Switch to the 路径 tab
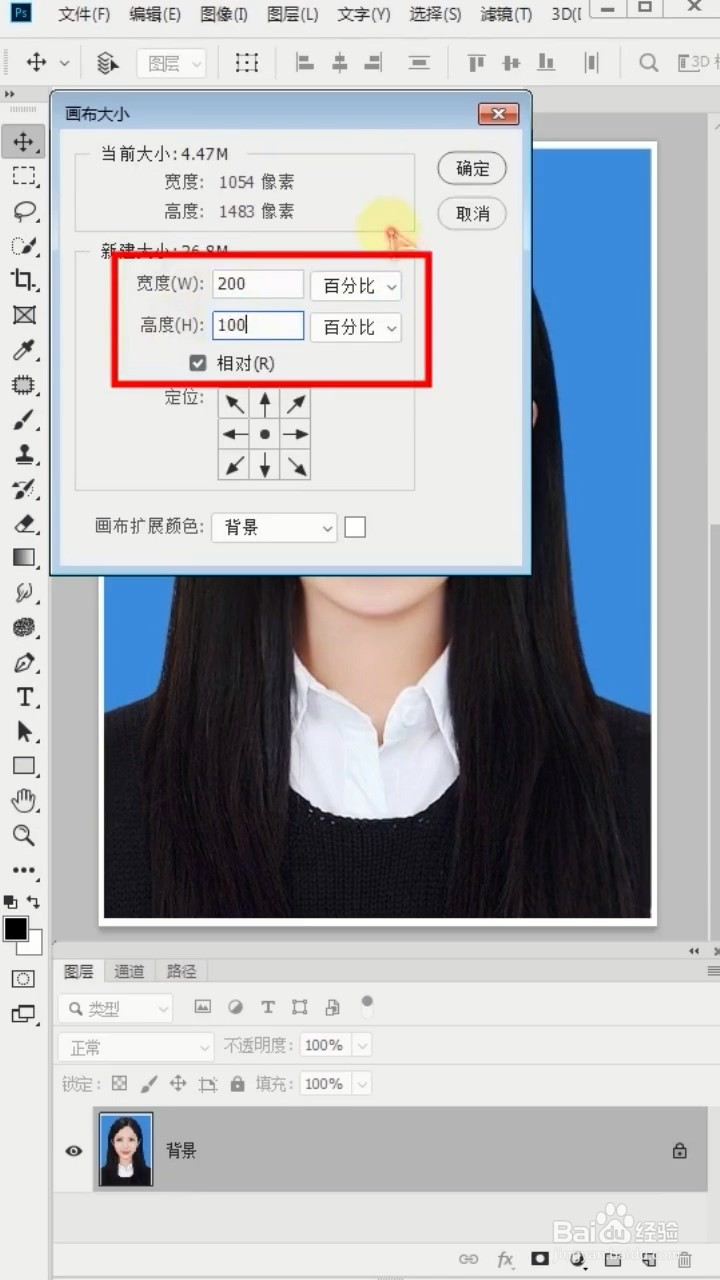 click(x=181, y=971)
